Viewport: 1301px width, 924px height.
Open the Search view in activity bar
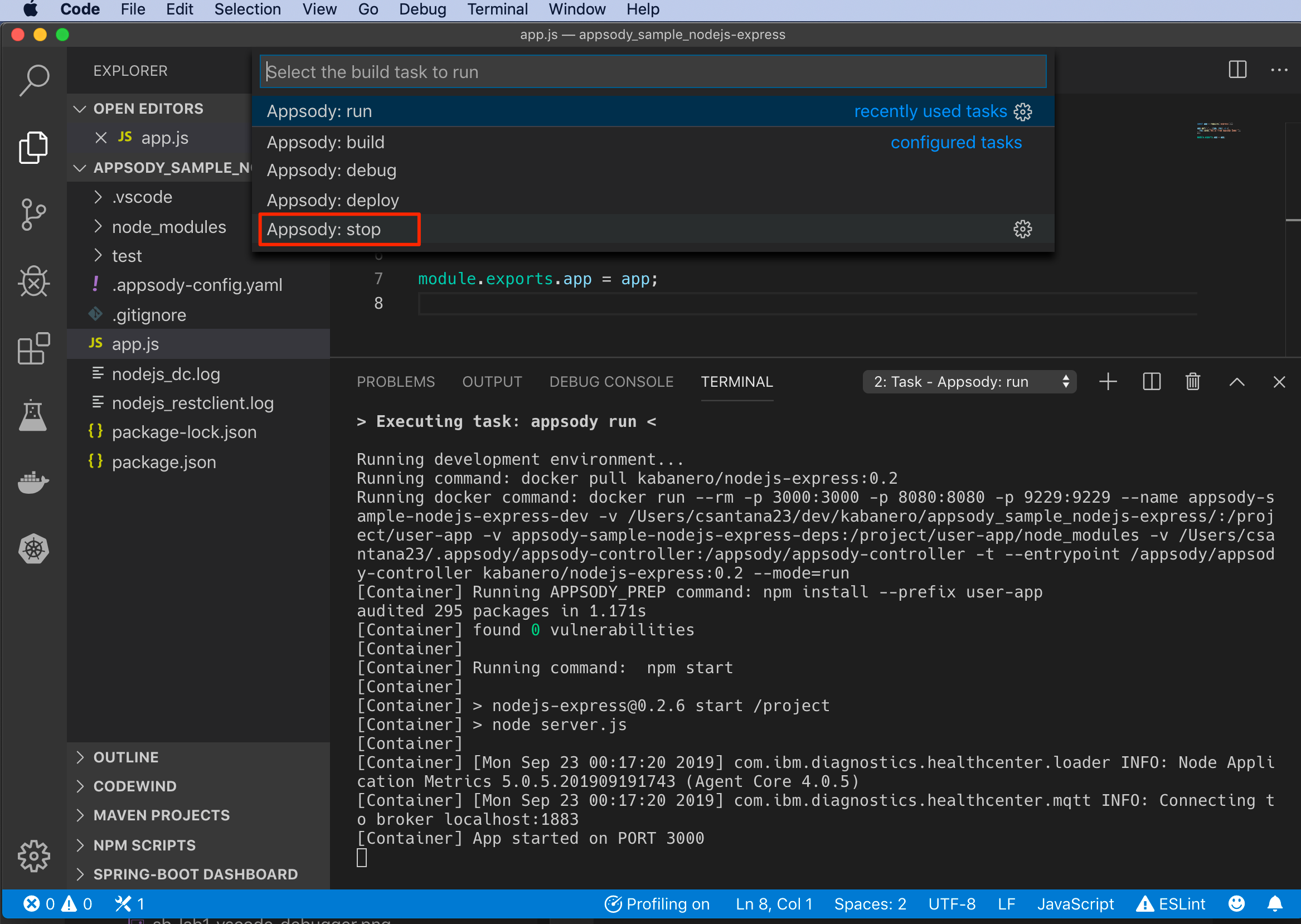point(33,81)
